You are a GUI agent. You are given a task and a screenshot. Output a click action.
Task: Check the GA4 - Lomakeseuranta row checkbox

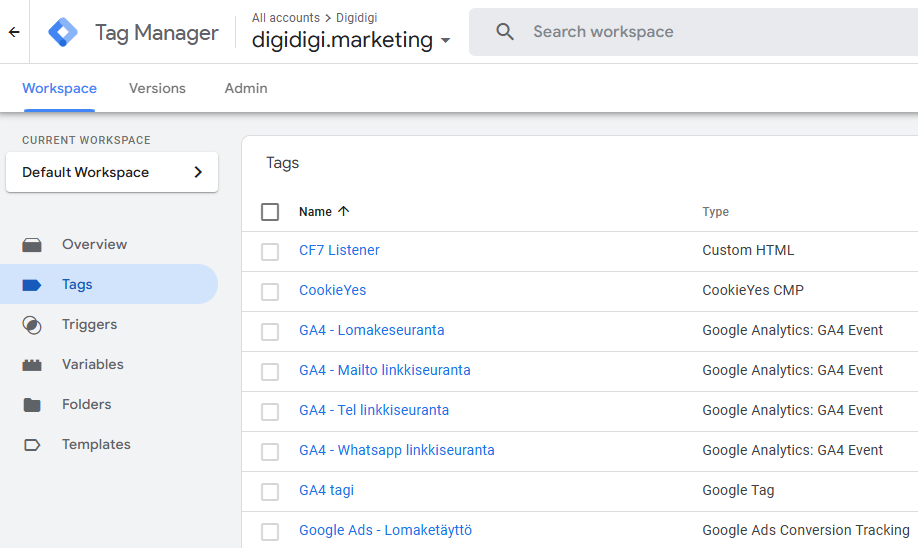[270, 332]
